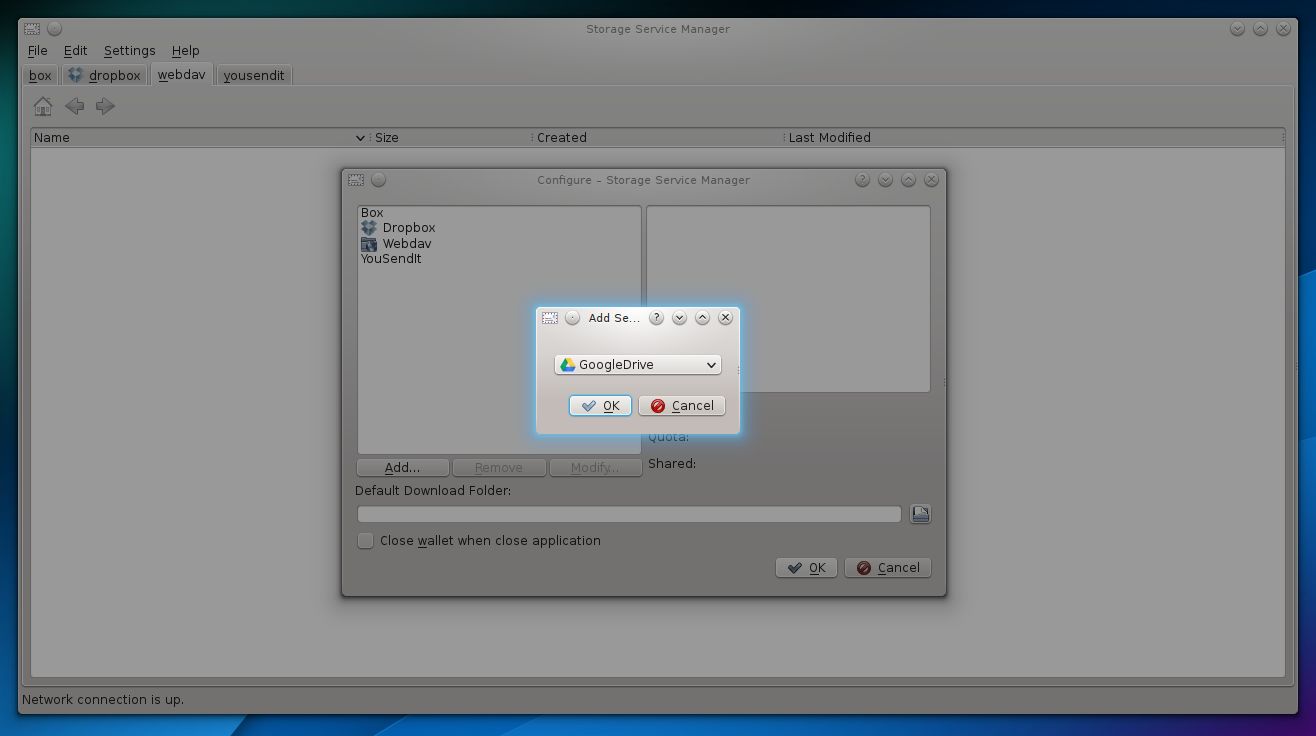The height and width of the screenshot is (736, 1316).
Task: Click window menu icon of Configure dialog
Action: (356, 180)
